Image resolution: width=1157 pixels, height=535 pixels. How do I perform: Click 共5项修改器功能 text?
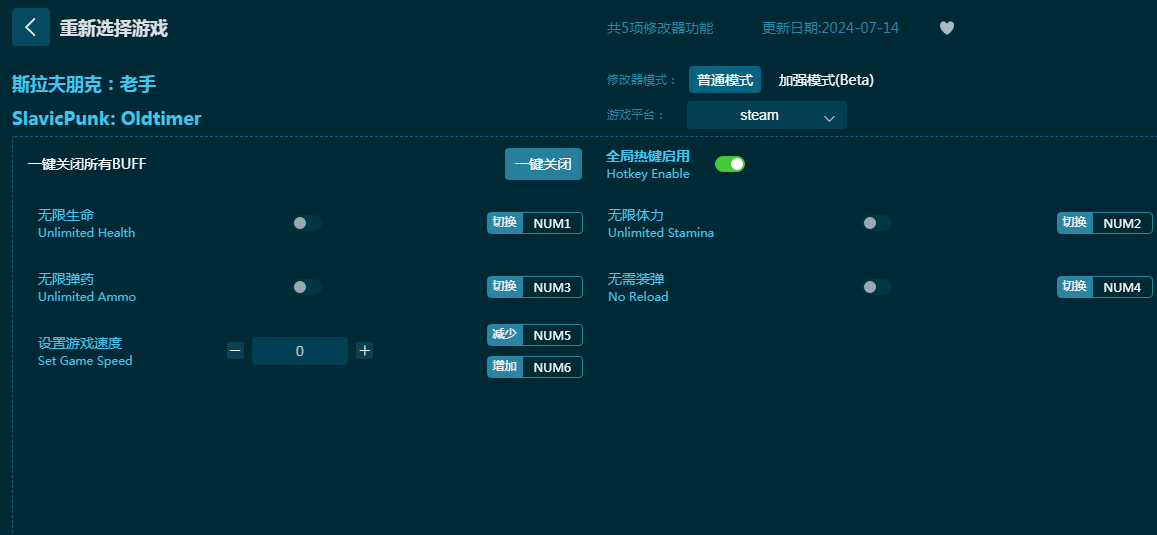(x=660, y=28)
